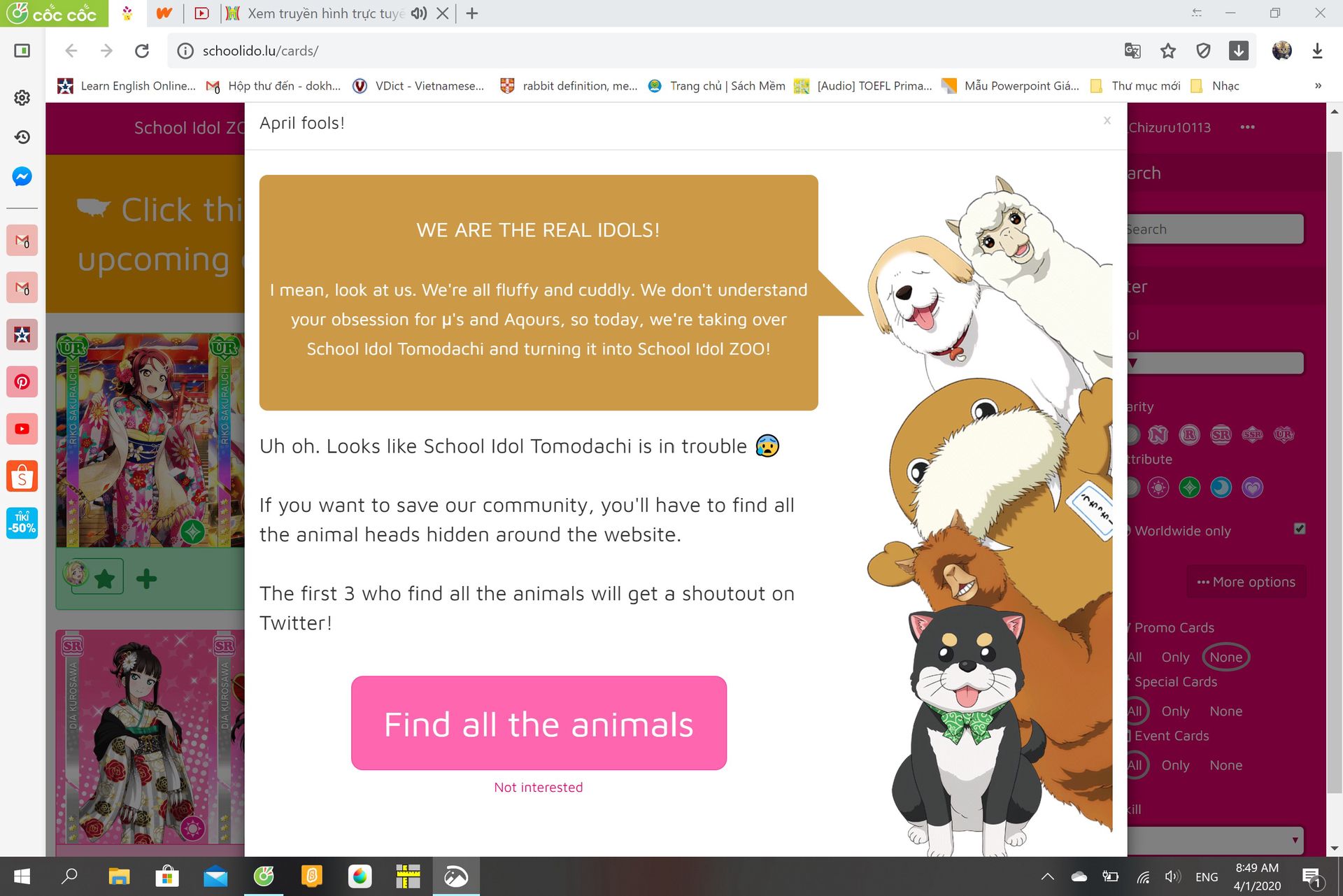
Task: Select Only for Event Cards
Action: pyautogui.click(x=1175, y=765)
